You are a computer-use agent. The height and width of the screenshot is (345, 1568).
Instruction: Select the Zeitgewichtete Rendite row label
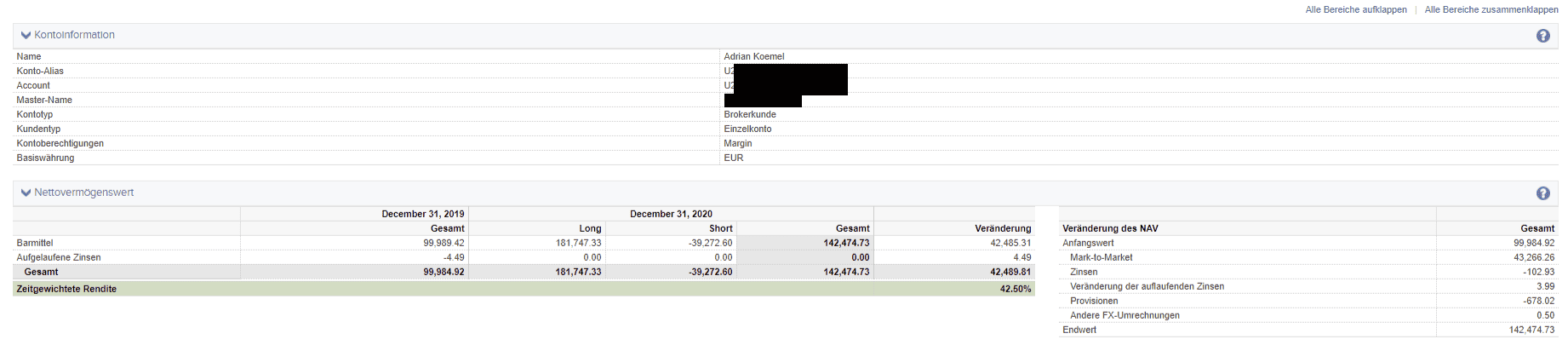(66, 290)
